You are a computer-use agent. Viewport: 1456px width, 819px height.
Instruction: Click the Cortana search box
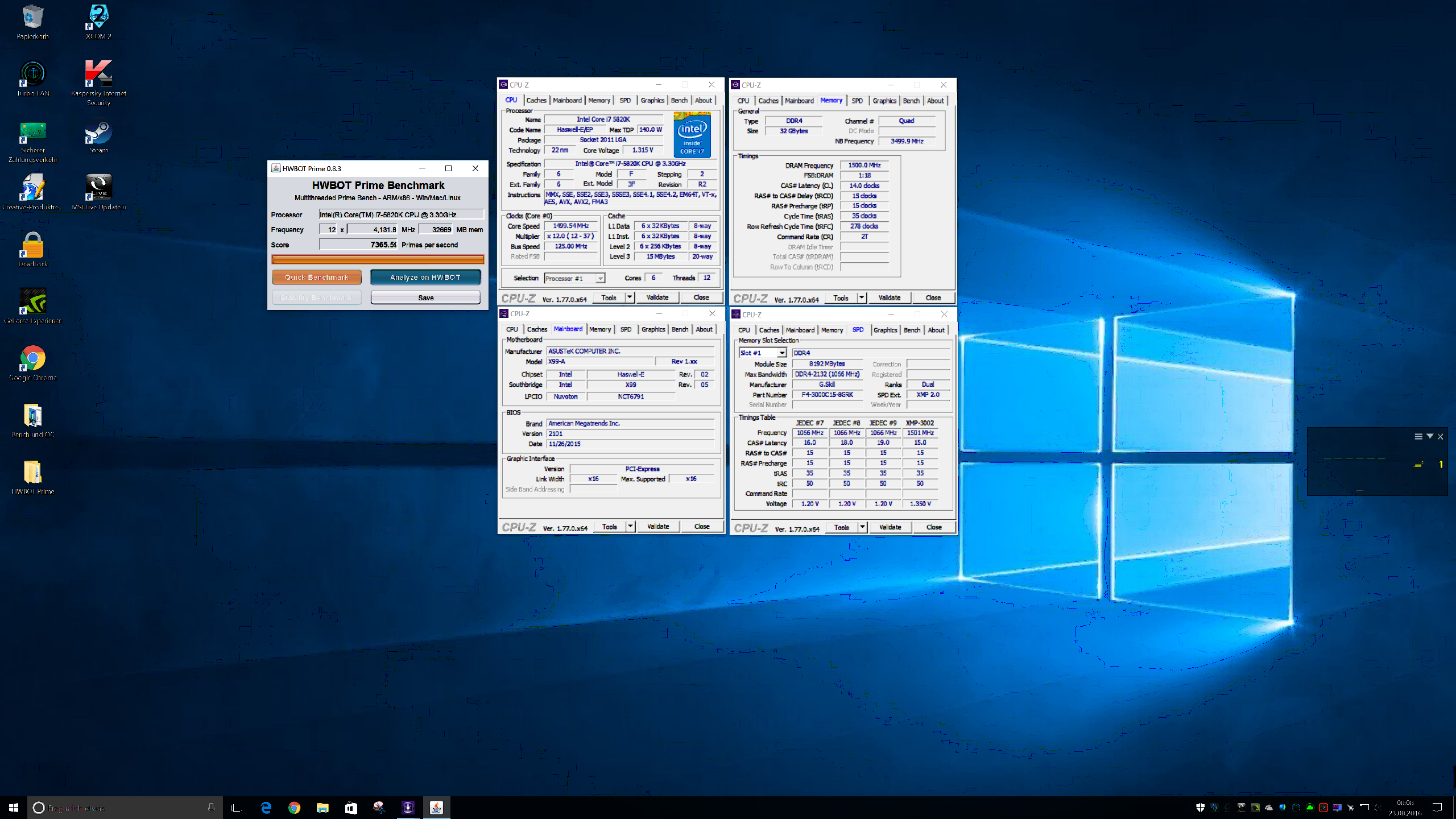[125, 808]
